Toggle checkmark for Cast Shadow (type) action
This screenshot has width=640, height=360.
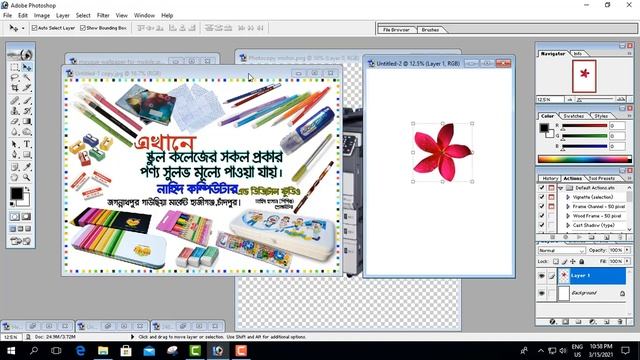point(542,225)
